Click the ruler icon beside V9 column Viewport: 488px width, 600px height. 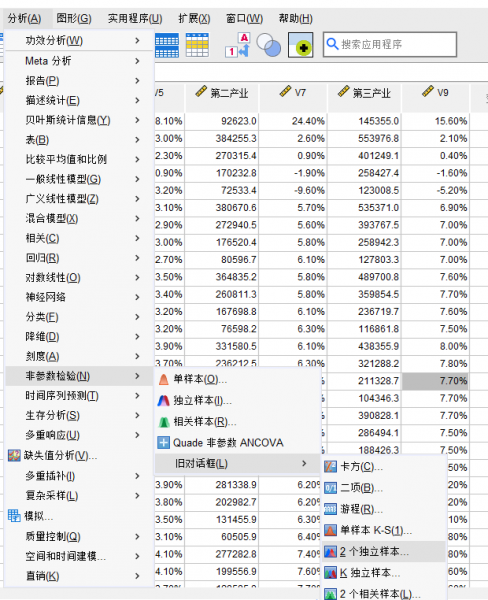(x=428, y=91)
